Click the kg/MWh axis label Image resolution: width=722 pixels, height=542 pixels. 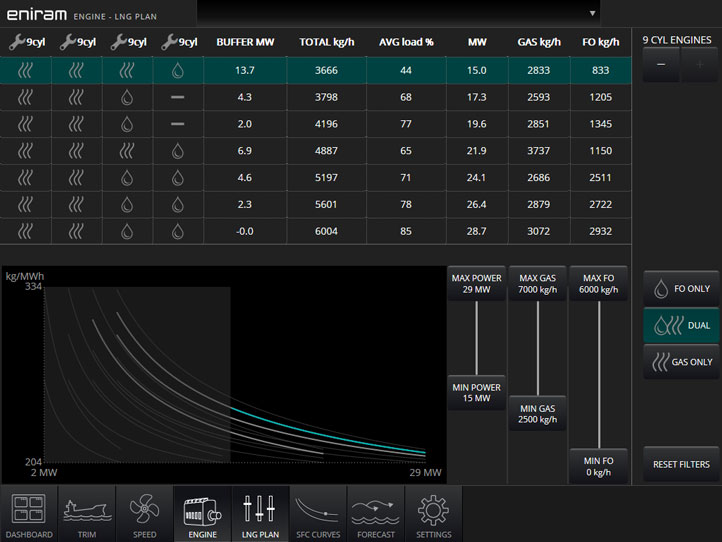click(x=25, y=276)
